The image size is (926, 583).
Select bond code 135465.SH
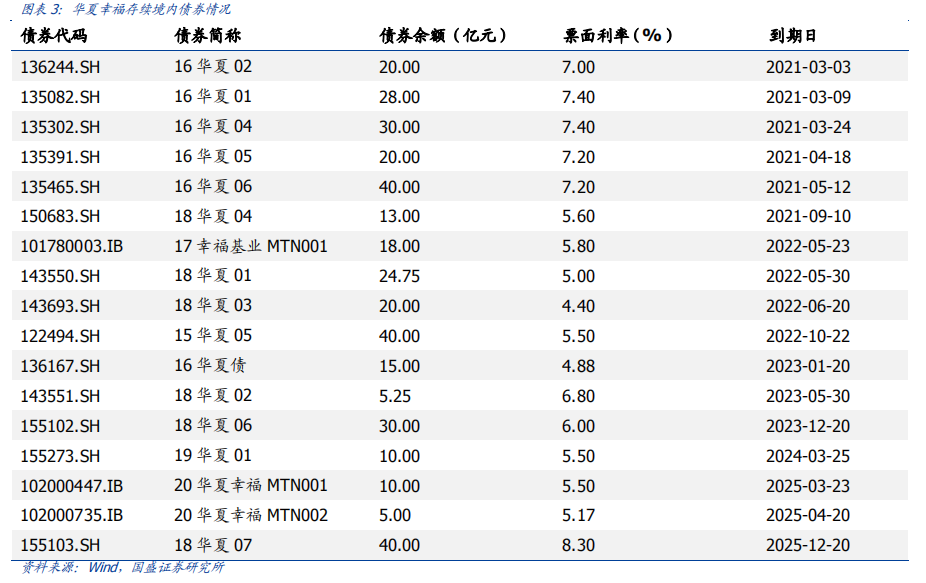pyautogui.click(x=60, y=187)
